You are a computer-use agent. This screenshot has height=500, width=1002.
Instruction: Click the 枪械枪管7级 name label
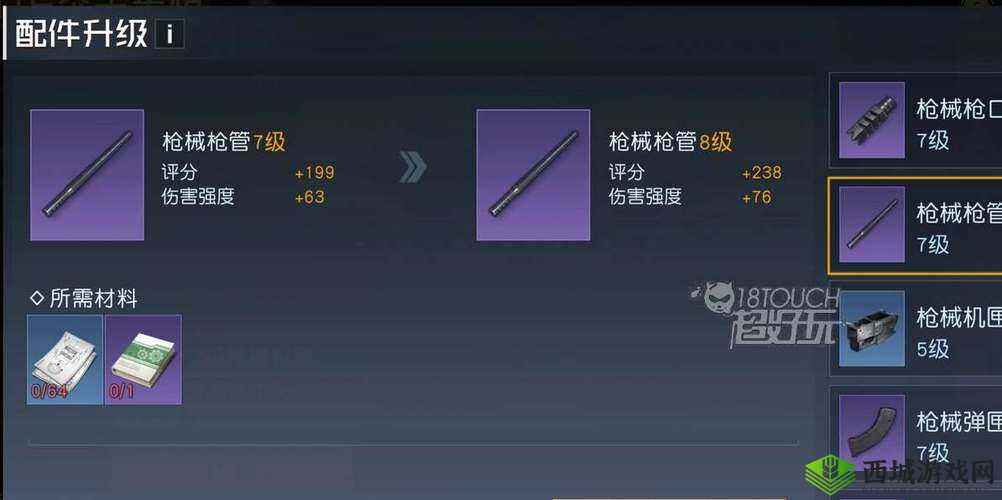[x=224, y=141]
